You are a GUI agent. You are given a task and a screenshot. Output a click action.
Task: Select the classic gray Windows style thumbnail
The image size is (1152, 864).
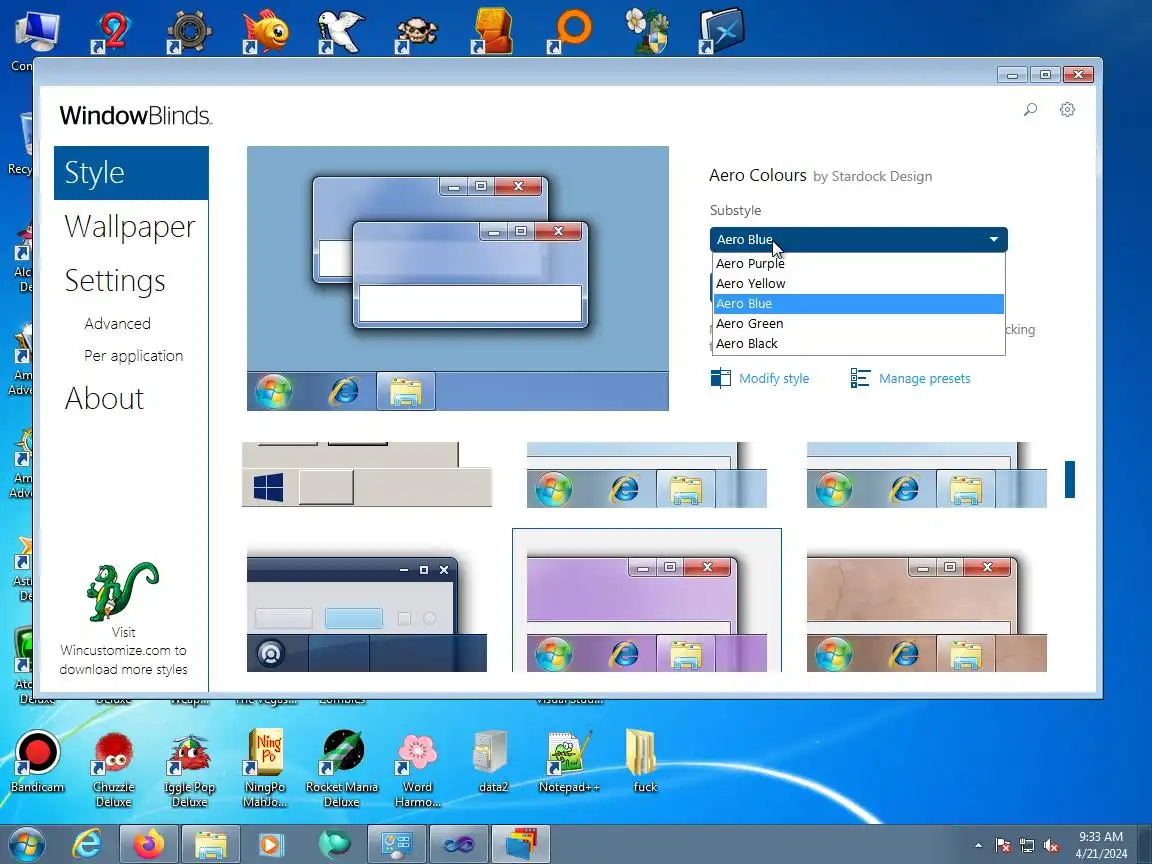367,475
